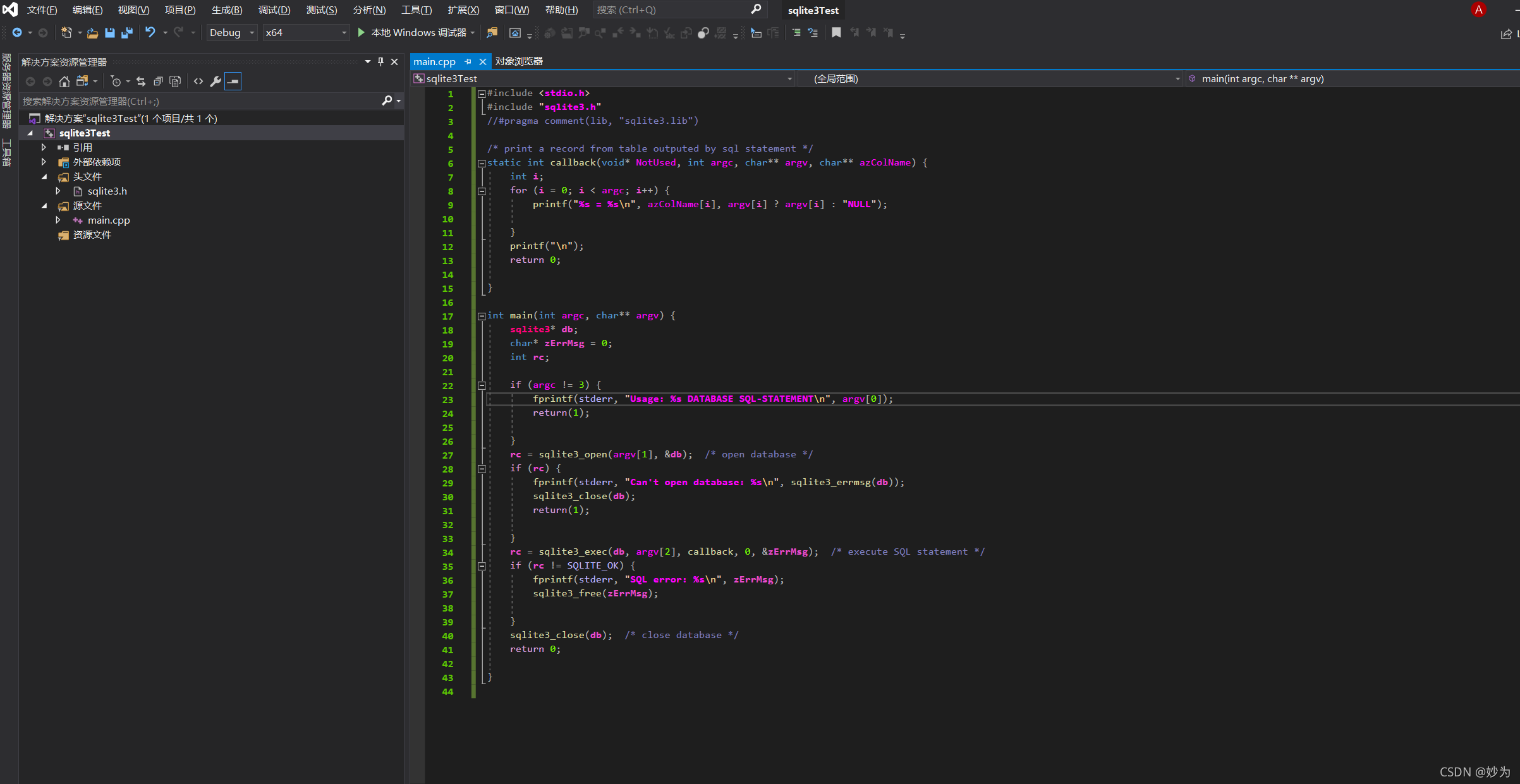This screenshot has width=1520, height=784.
Task: Open the debugger target dropdown arrow
Action: pos(473,33)
